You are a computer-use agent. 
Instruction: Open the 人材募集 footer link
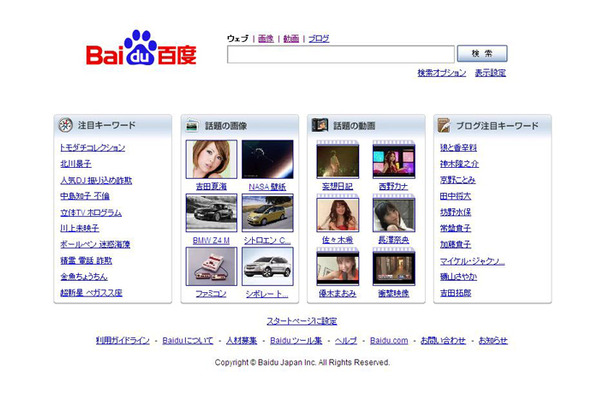[x=242, y=340]
